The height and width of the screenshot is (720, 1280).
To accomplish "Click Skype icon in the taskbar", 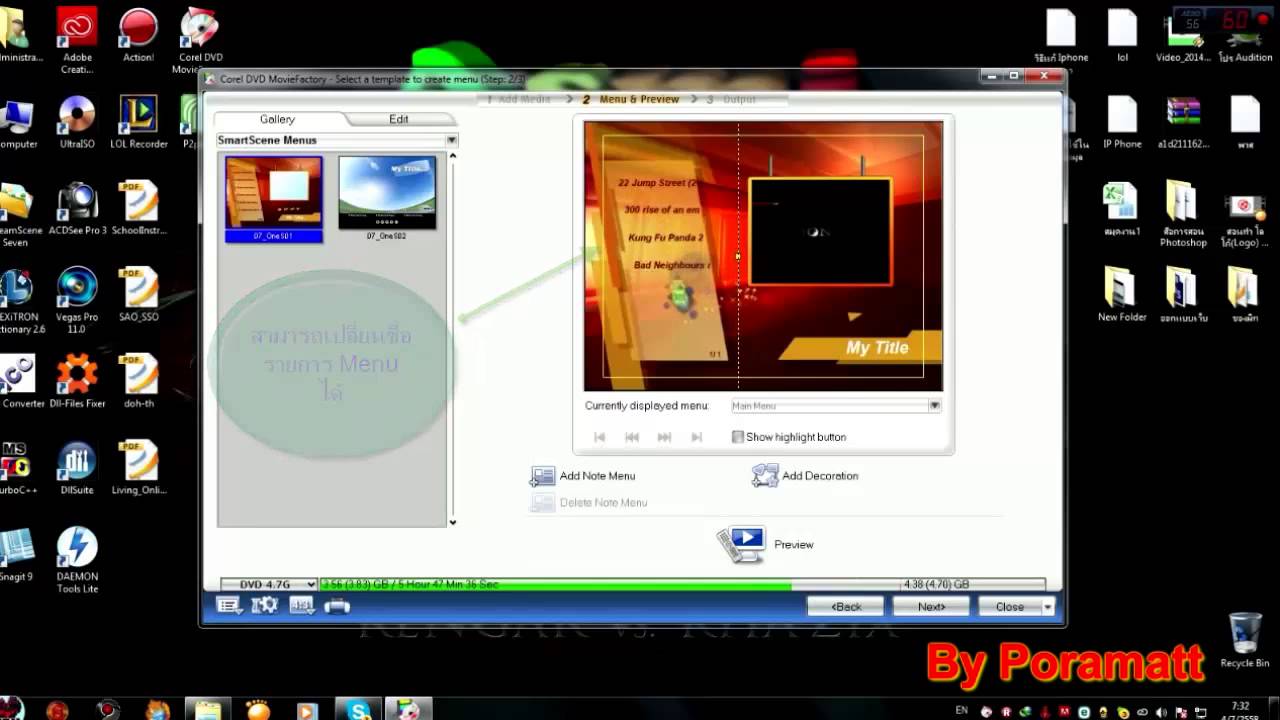I will click(x=360, y=710).
